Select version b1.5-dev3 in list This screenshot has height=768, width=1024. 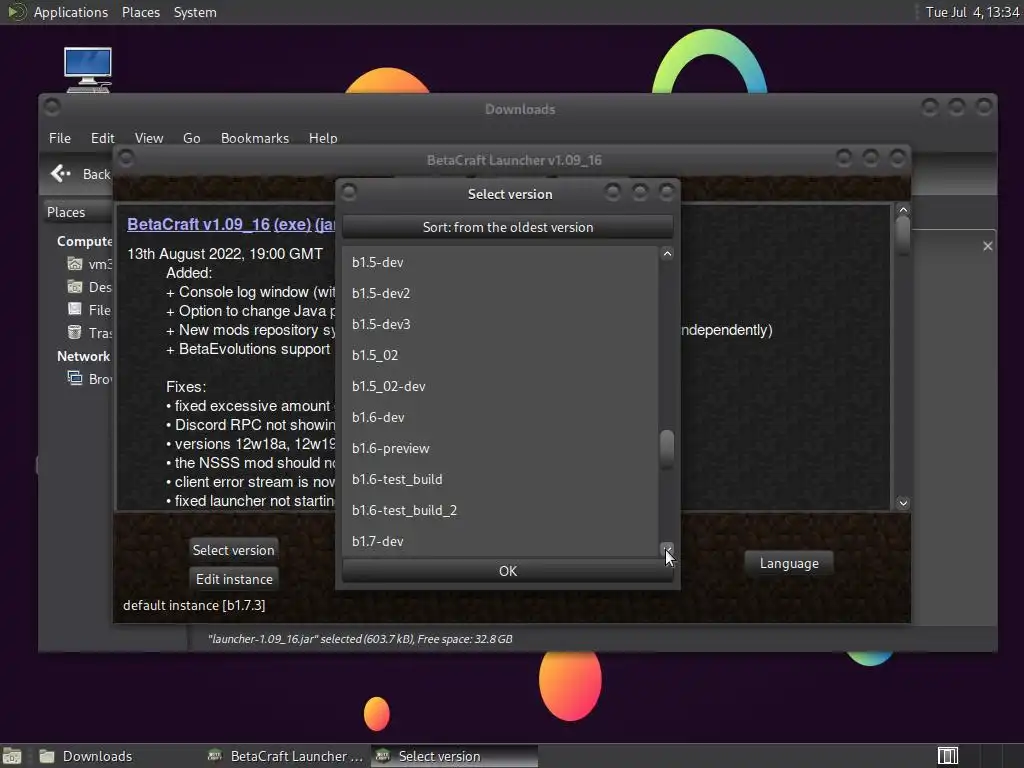500,325
